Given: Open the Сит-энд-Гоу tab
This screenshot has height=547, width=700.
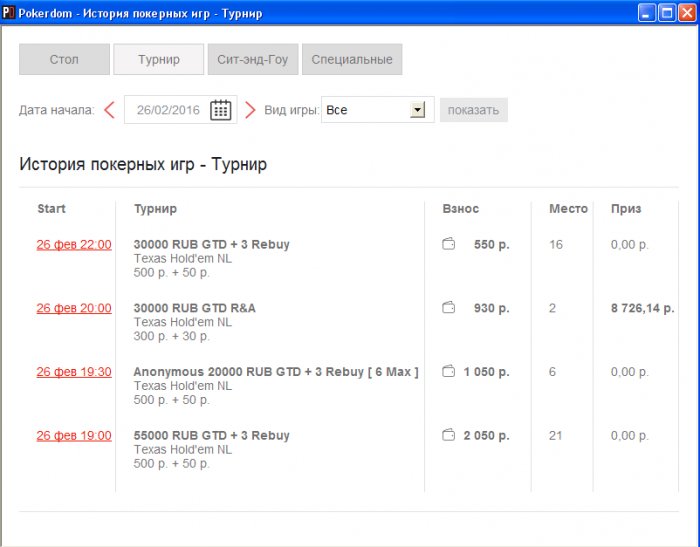Looking at the screenshot, I should 253,59.
